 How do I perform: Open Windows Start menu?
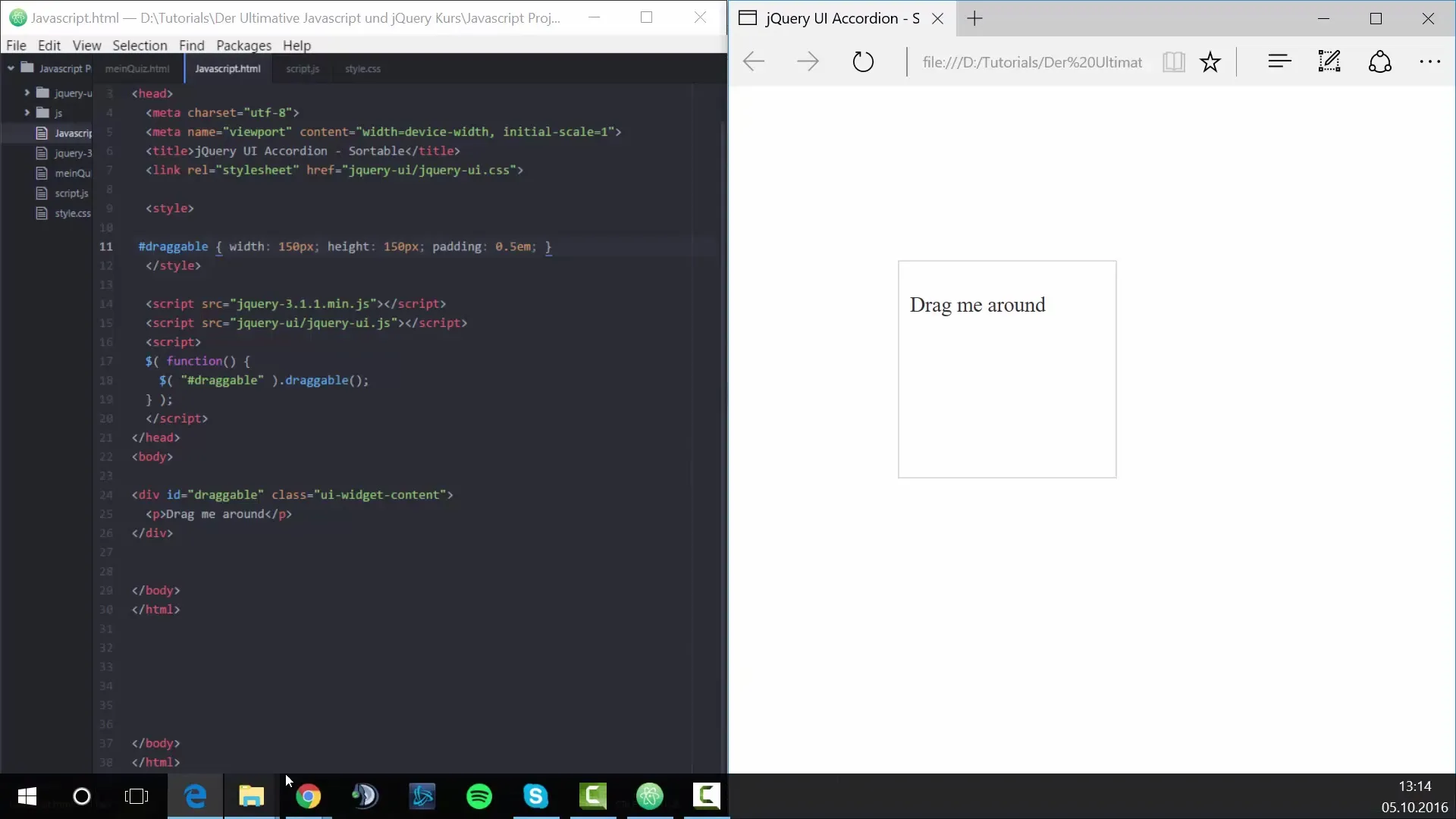point(27,796)
